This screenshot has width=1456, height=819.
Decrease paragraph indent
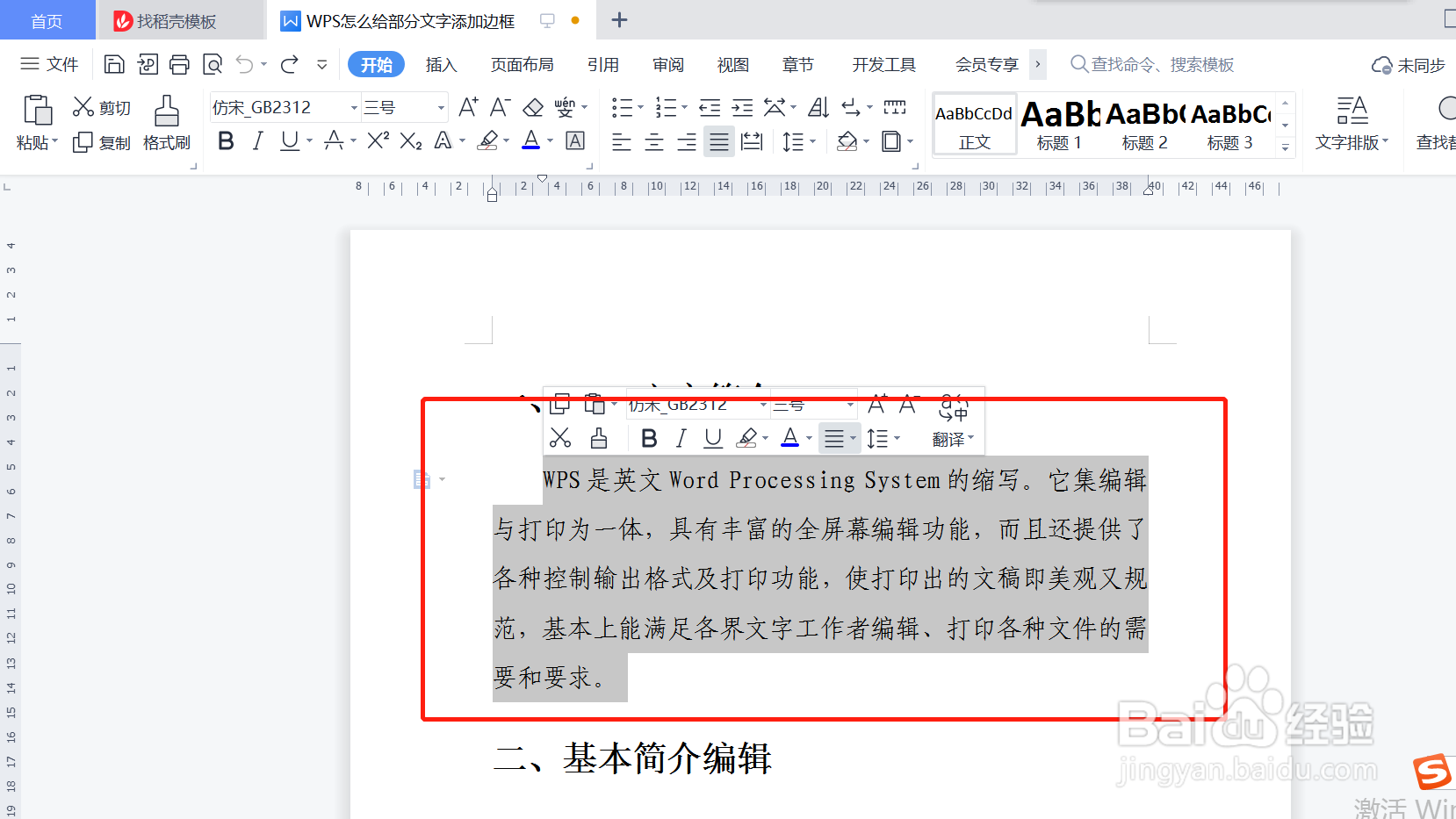point(710,107)
